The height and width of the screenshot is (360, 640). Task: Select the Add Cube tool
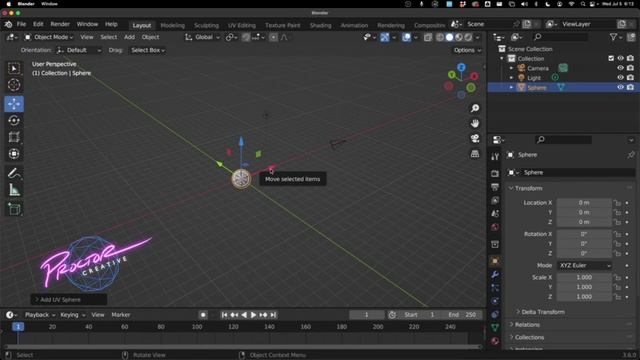point(14,209)
